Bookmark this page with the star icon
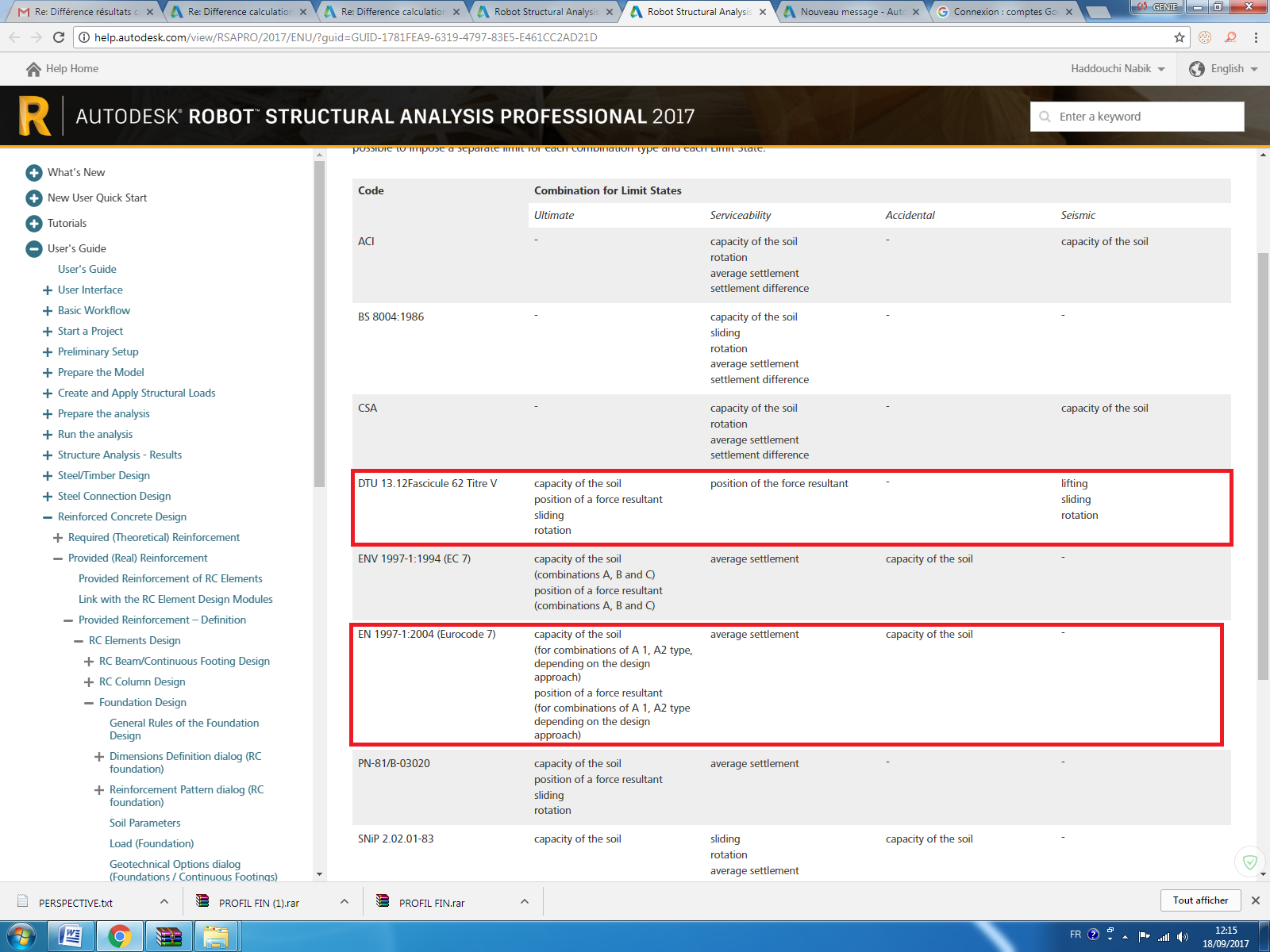This screenshot has height=952, width=1270. pyautogui.click(x=1180, y=37)
